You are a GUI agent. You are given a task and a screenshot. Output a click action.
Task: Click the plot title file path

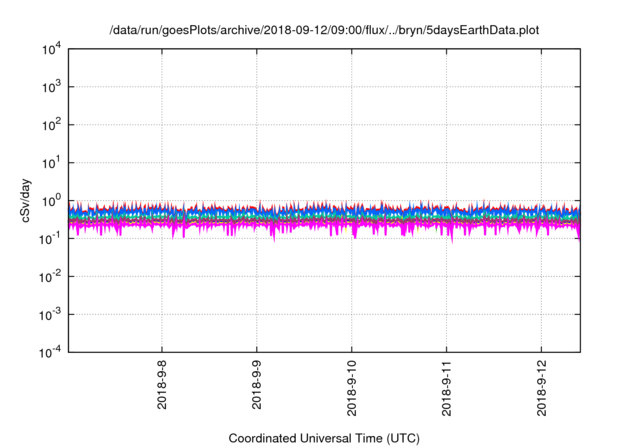coord(324,30)
